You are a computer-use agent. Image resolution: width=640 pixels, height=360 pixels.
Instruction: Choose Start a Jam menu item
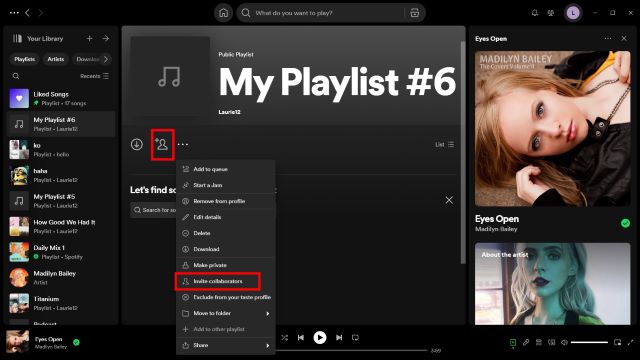pyautogui.click(x=226, y=185)
